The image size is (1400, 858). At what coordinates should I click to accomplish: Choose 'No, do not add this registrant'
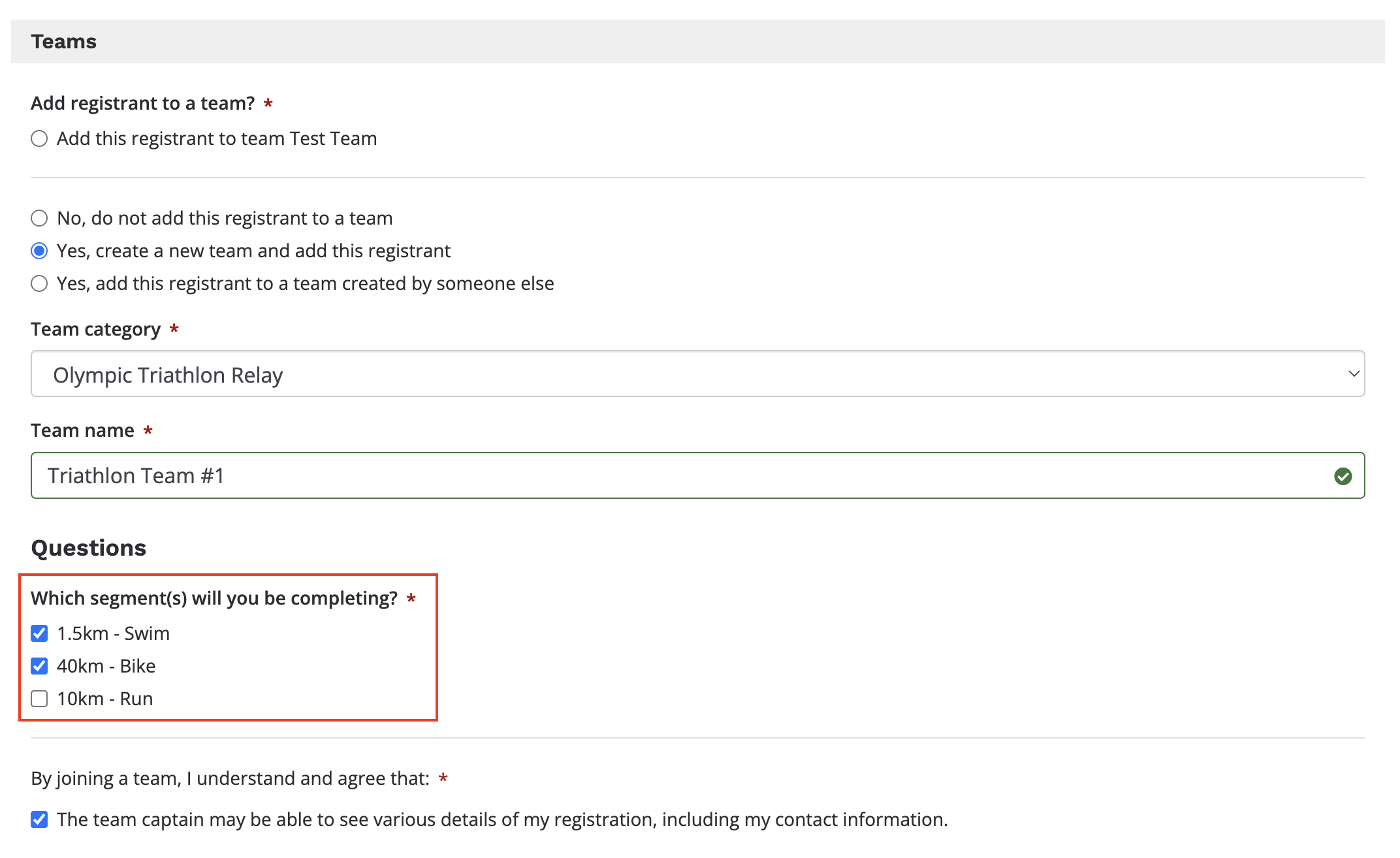coord(39,218)
